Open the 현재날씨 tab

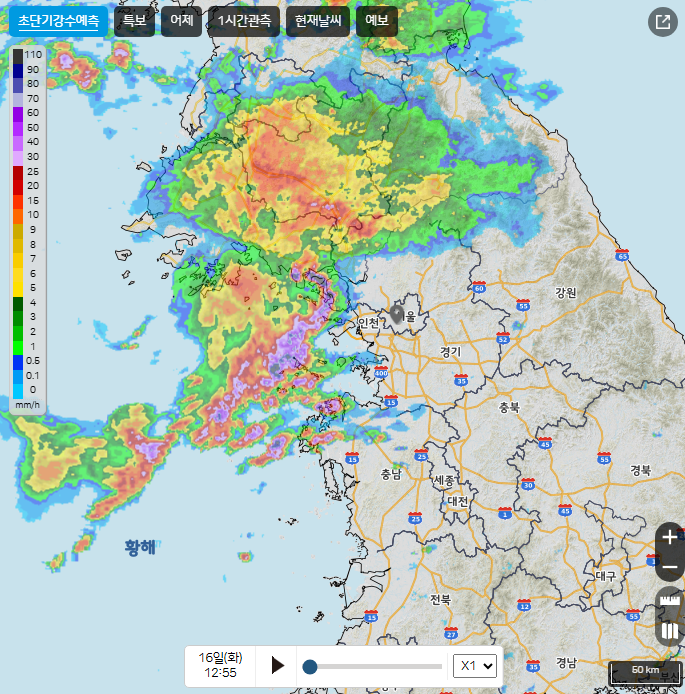point(318,21)
